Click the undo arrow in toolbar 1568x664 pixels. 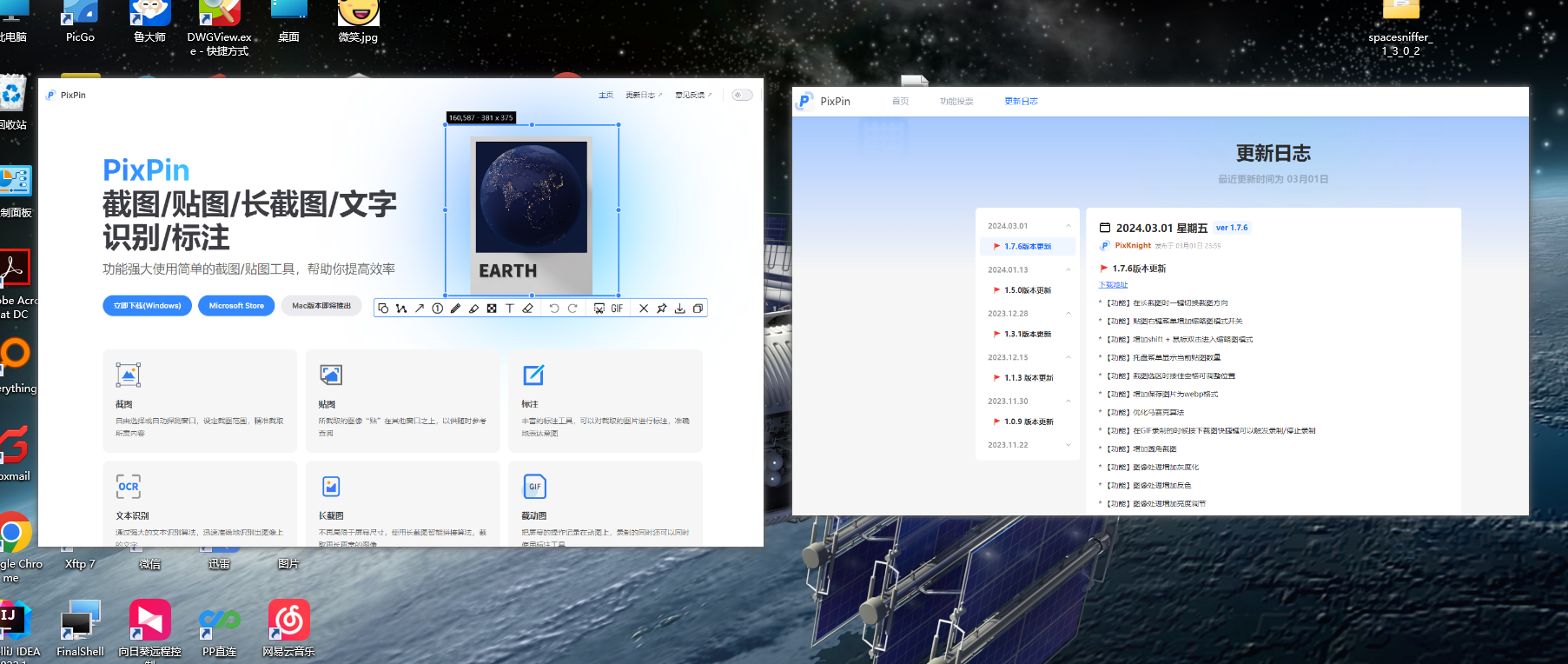coord(554,309)
